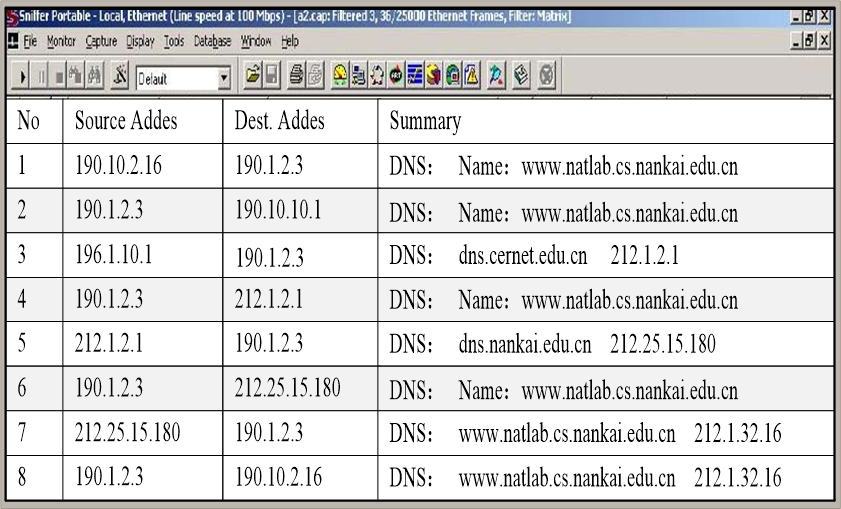Click the Summary column header

coord(606,121)
